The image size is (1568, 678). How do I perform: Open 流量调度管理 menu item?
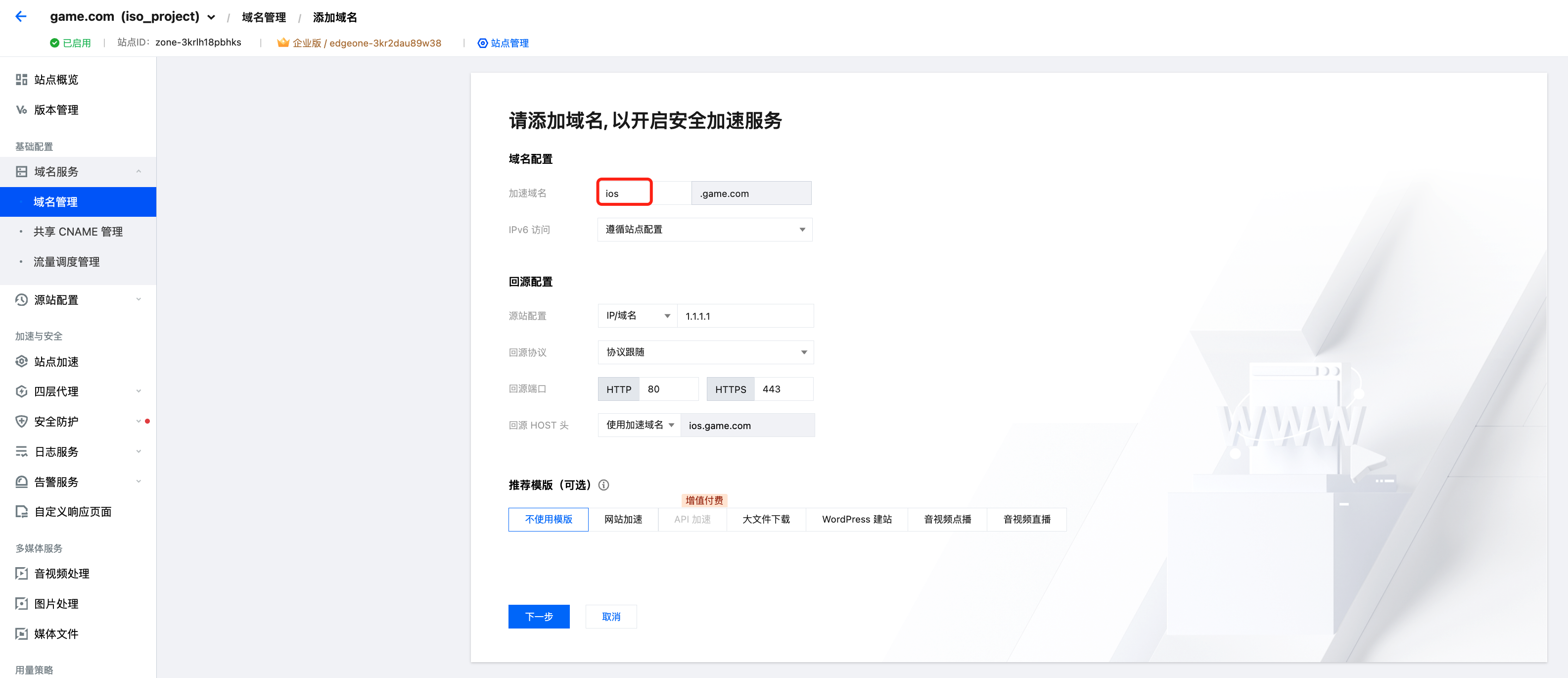click(x=66, y=262)
